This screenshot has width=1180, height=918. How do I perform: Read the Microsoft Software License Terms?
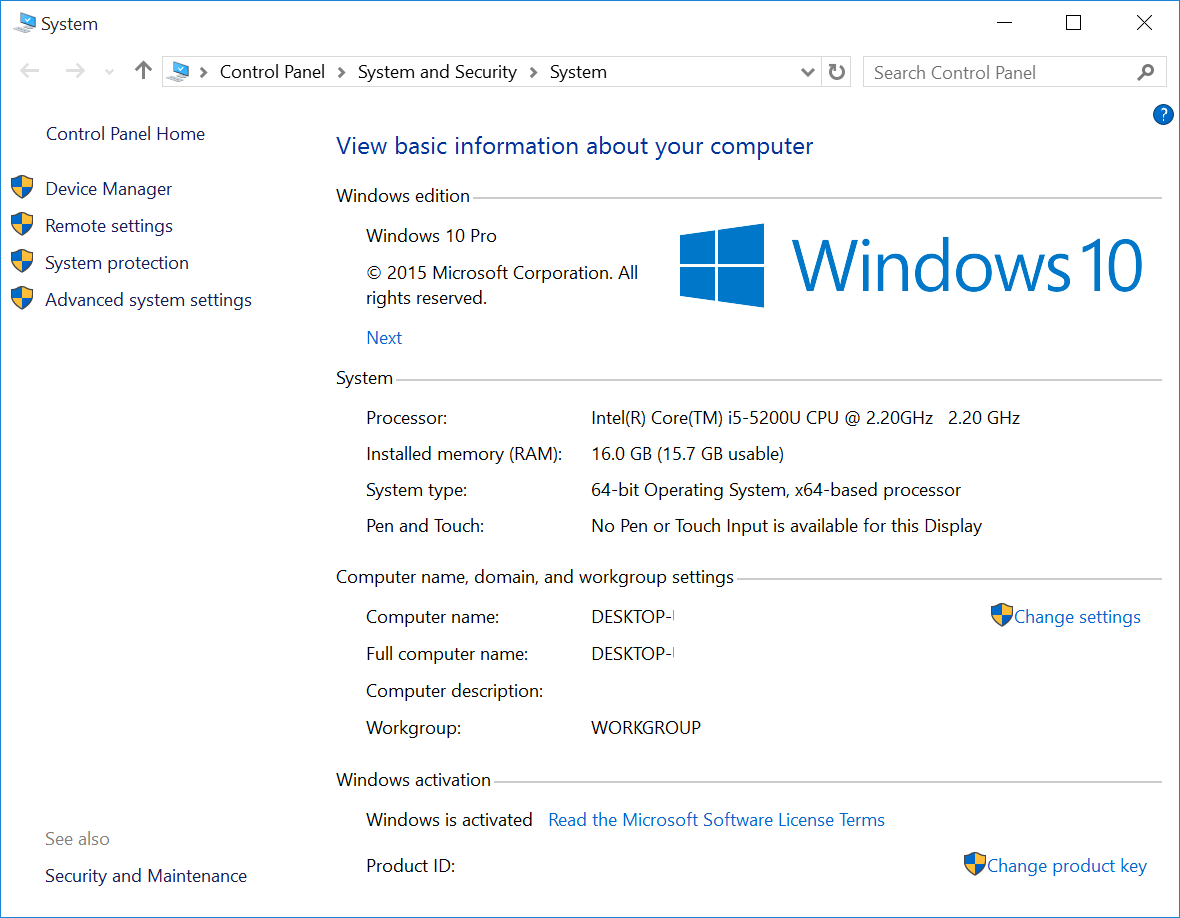click(716, 820)
